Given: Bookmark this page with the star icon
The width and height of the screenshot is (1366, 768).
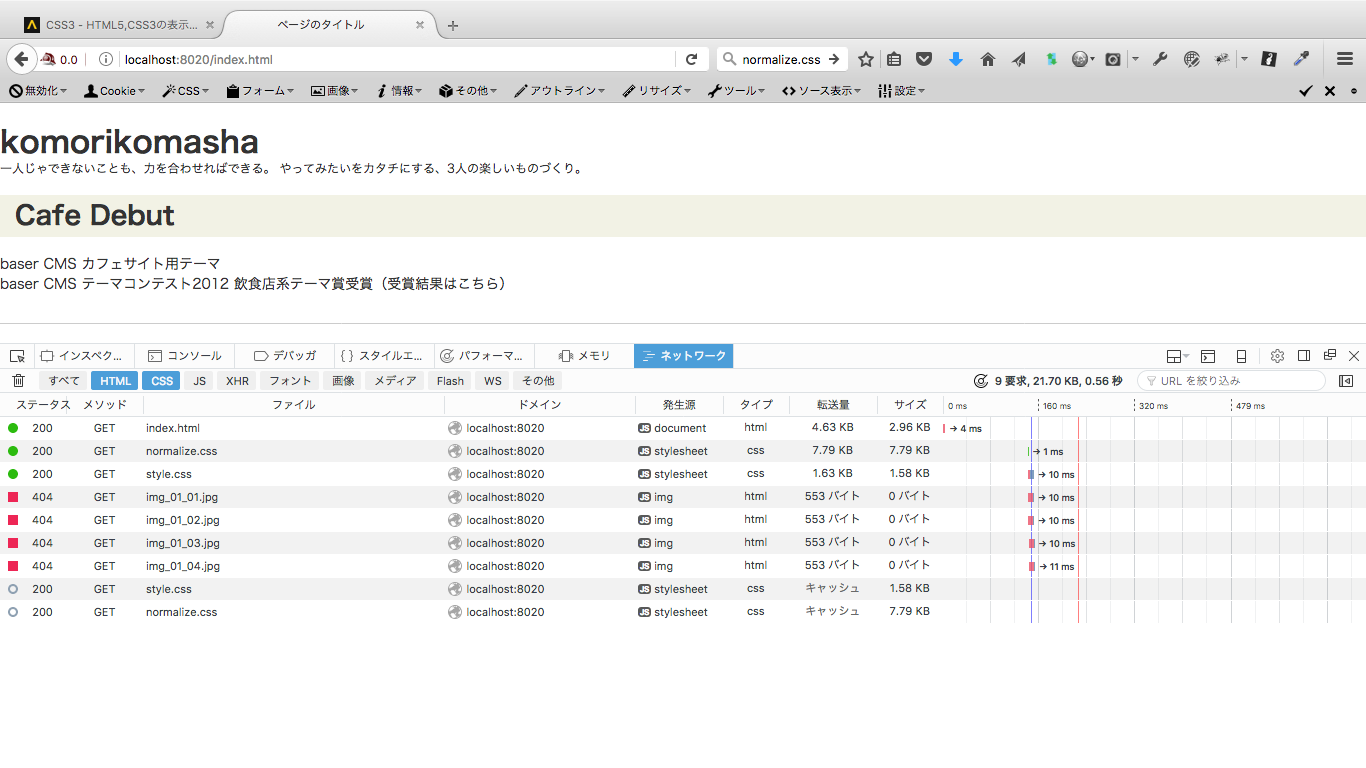Looking at the screenshot, I should tap(866, 59).
